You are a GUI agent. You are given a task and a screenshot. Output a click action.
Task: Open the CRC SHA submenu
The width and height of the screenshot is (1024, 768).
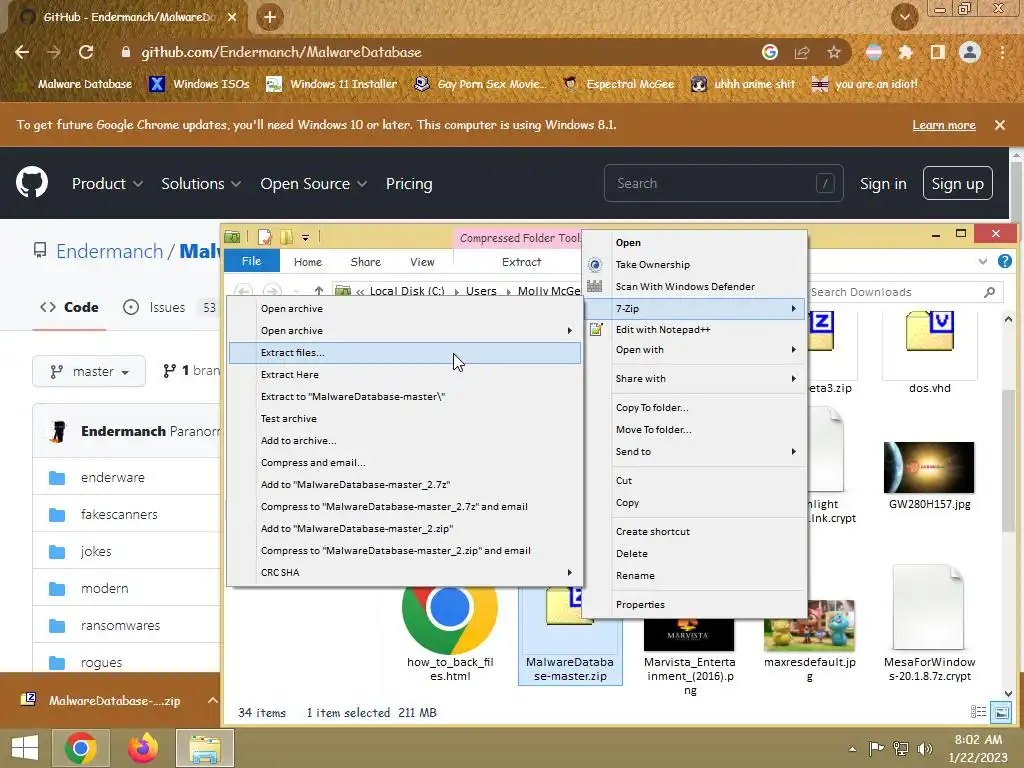[404, 572]
